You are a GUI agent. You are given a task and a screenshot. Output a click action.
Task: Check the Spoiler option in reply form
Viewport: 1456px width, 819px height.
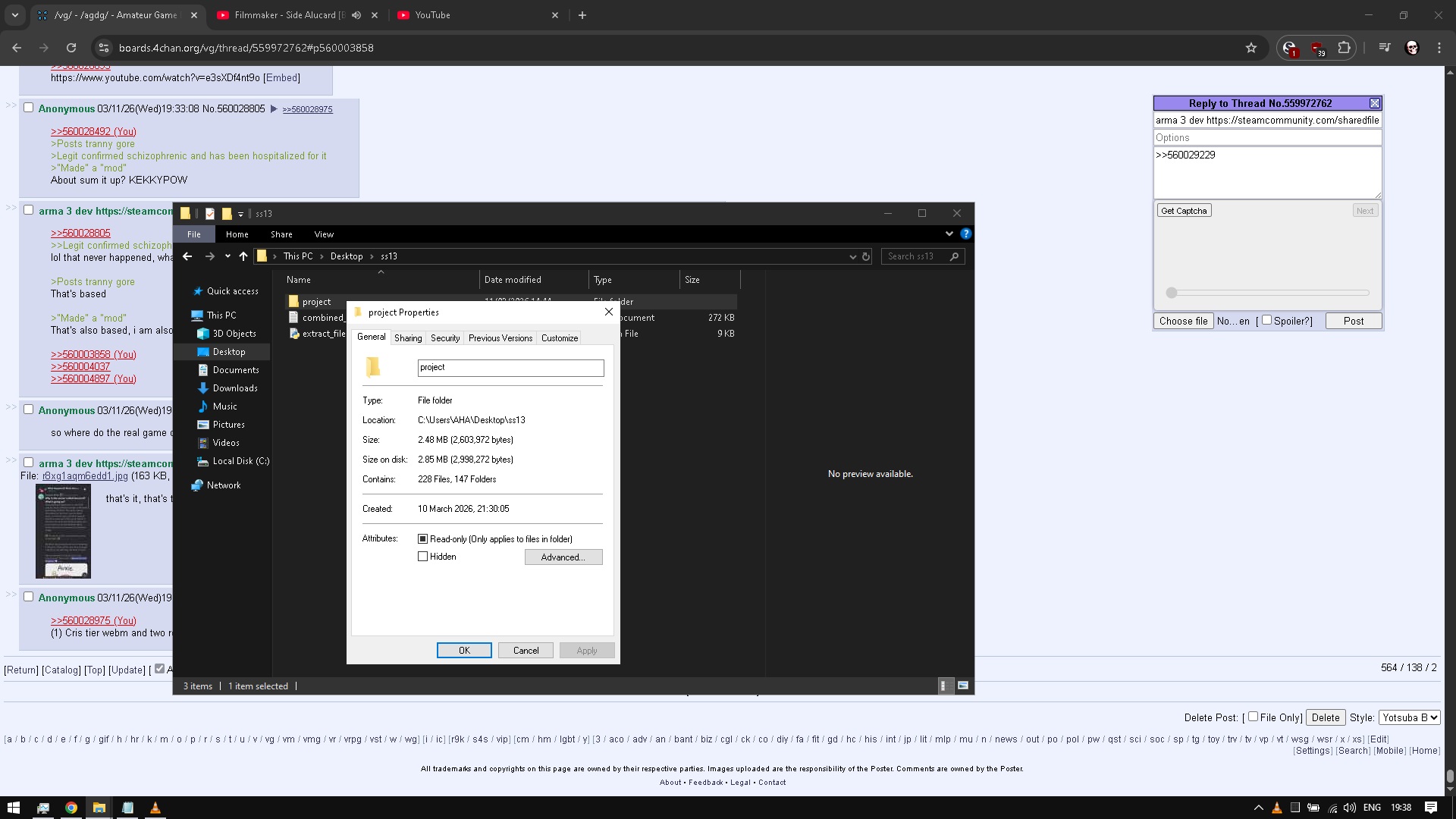click(x=1266, y=320)
